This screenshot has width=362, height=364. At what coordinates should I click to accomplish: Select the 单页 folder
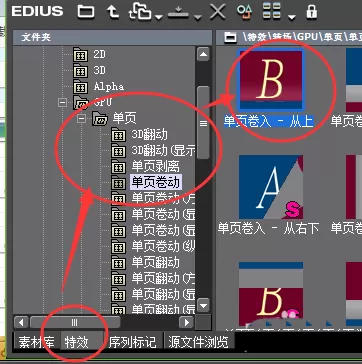[x=125, y=119]
